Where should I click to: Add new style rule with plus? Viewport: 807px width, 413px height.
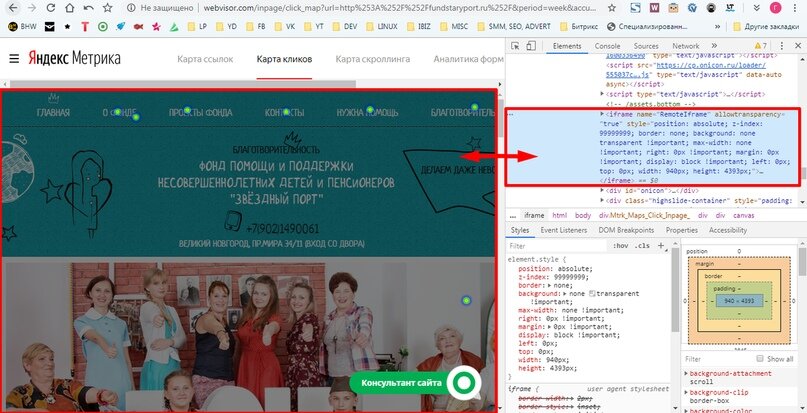[661, 246]
